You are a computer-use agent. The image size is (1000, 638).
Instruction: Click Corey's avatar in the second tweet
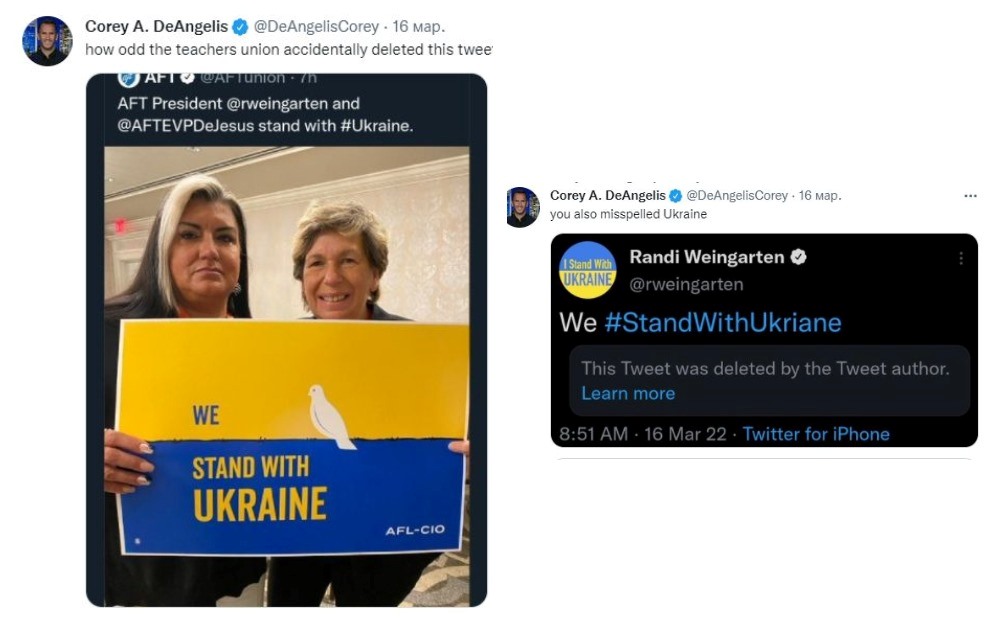(x=522, y=207)
